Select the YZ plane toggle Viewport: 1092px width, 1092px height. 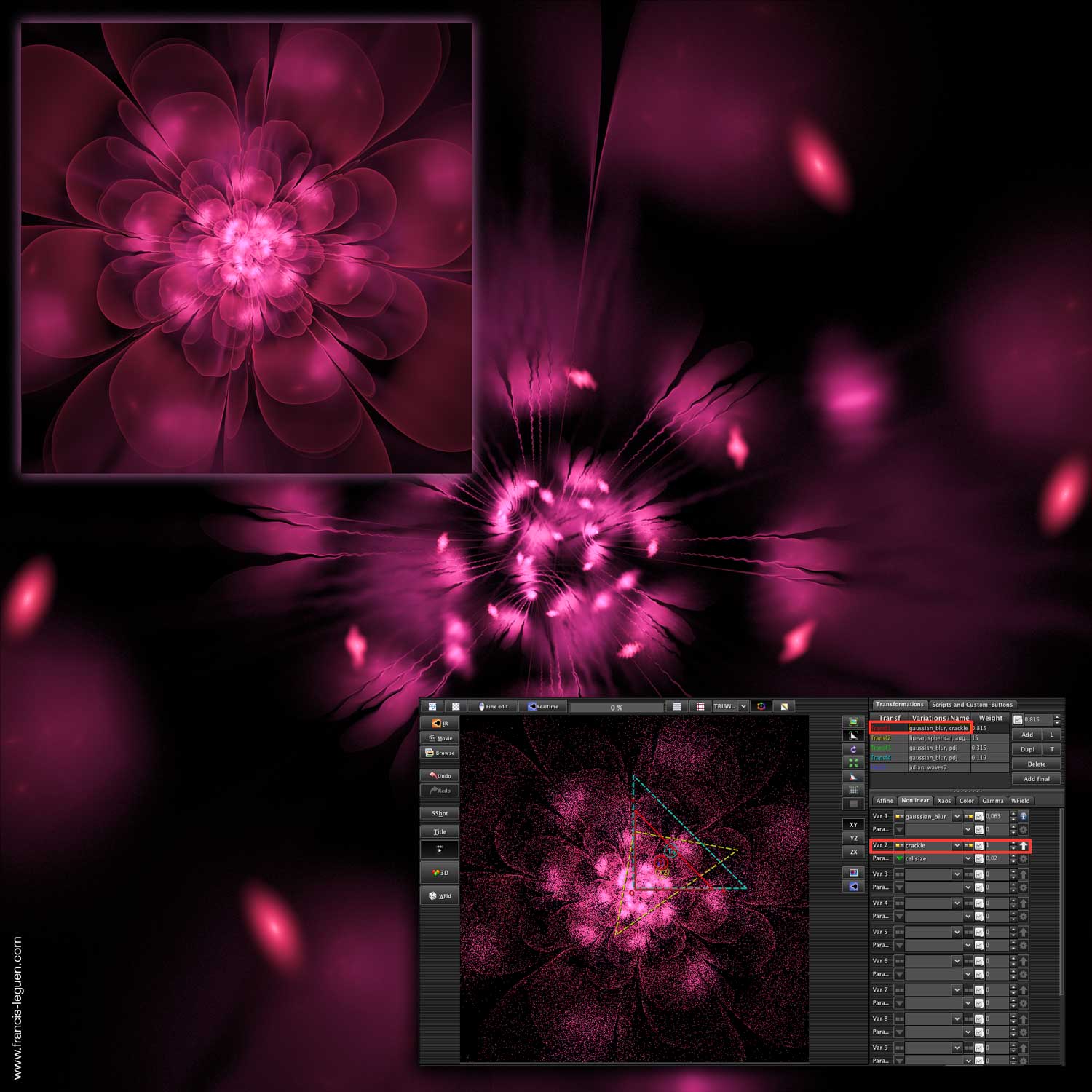[x=853, y=838]
